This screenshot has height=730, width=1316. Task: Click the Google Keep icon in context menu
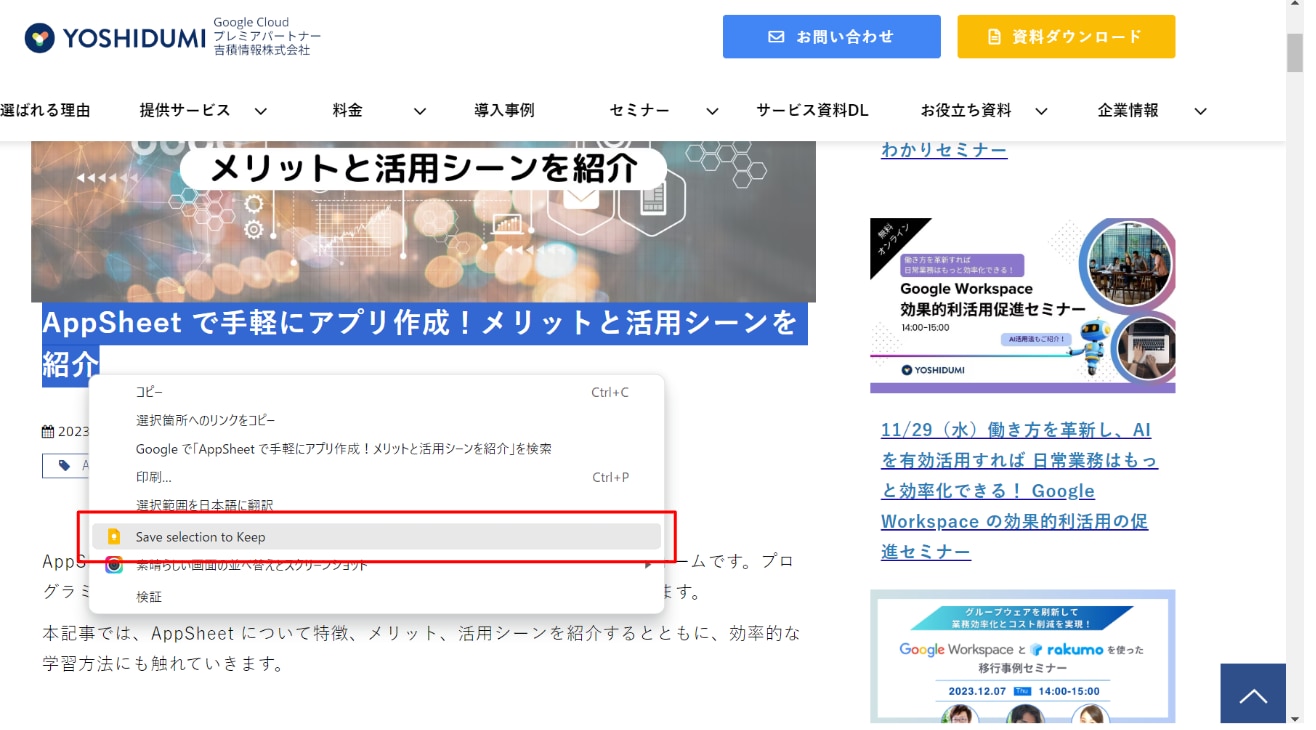point(114,537)
